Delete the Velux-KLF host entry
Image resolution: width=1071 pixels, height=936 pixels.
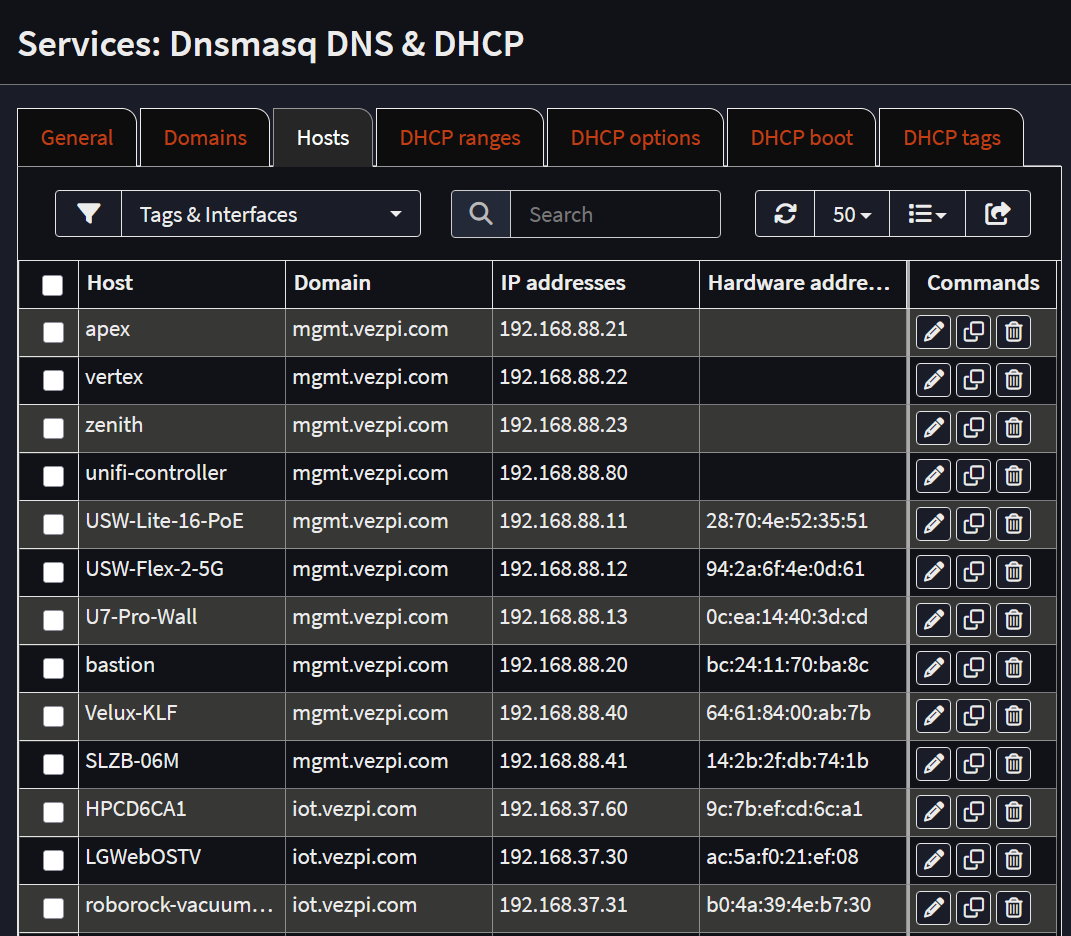point(1013,716)
